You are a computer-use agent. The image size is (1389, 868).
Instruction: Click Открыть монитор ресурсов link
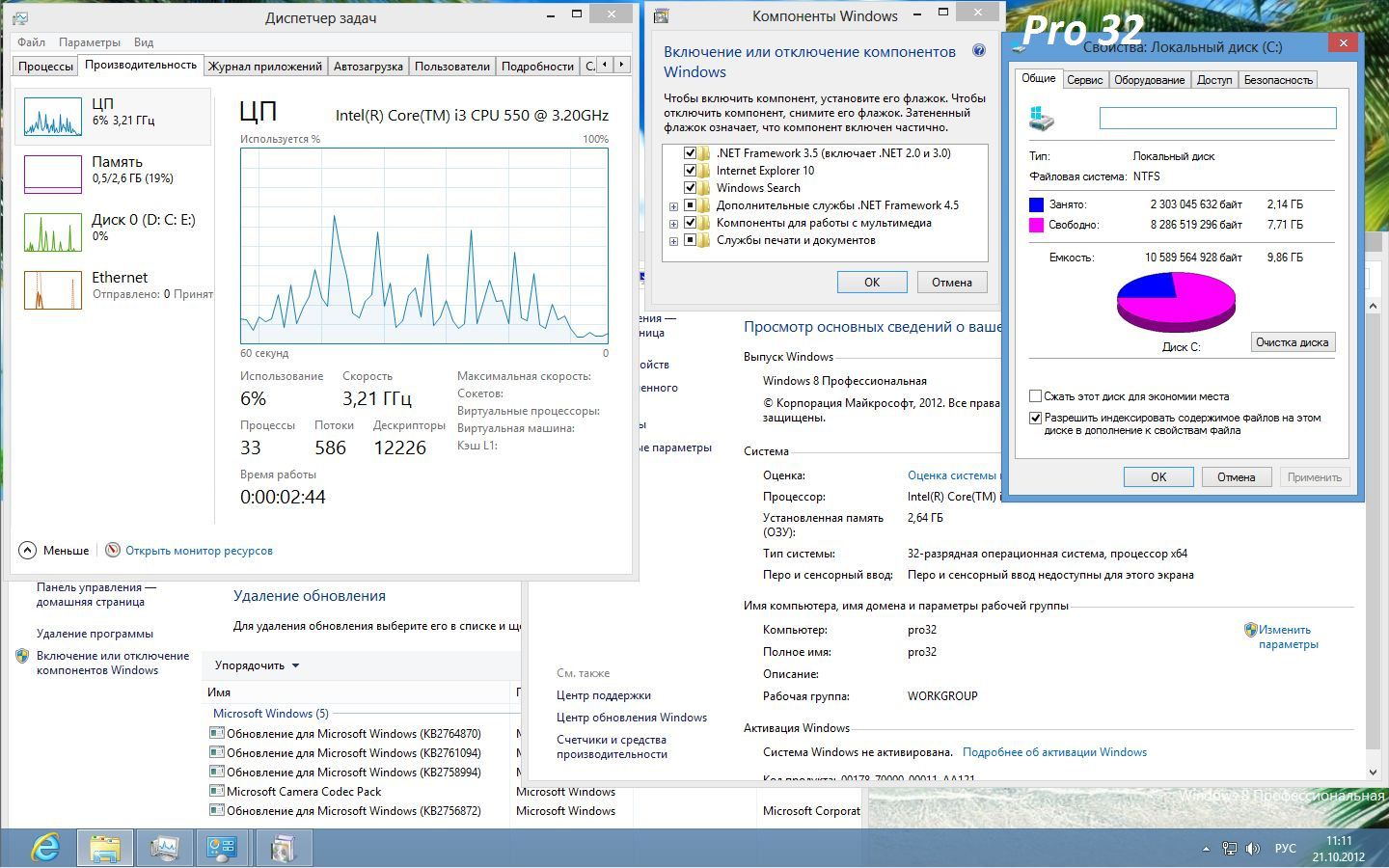point(199,551)
